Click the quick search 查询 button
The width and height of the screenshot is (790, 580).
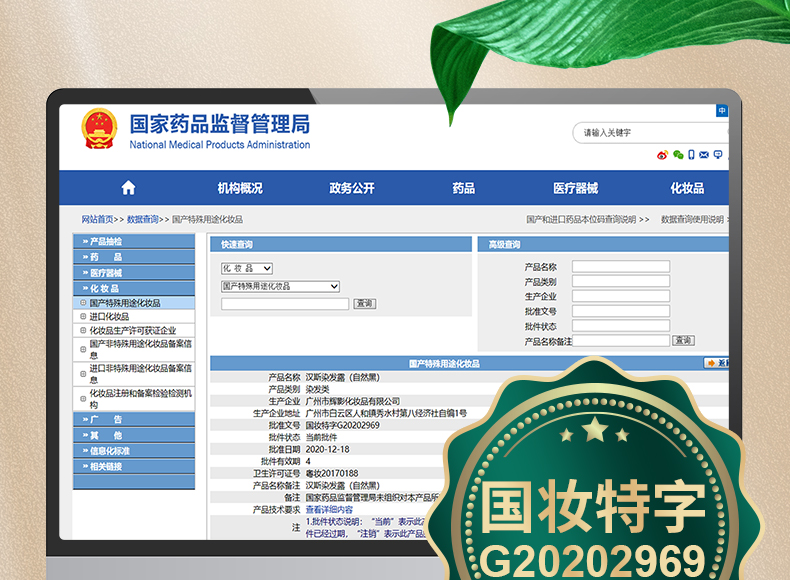point(364,304)
